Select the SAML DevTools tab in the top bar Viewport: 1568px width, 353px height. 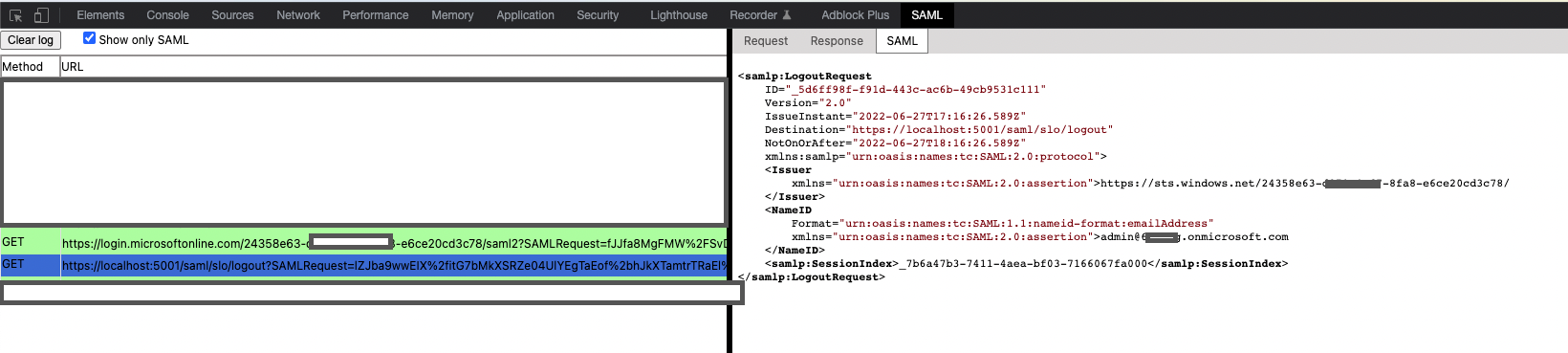click(926, 15)
